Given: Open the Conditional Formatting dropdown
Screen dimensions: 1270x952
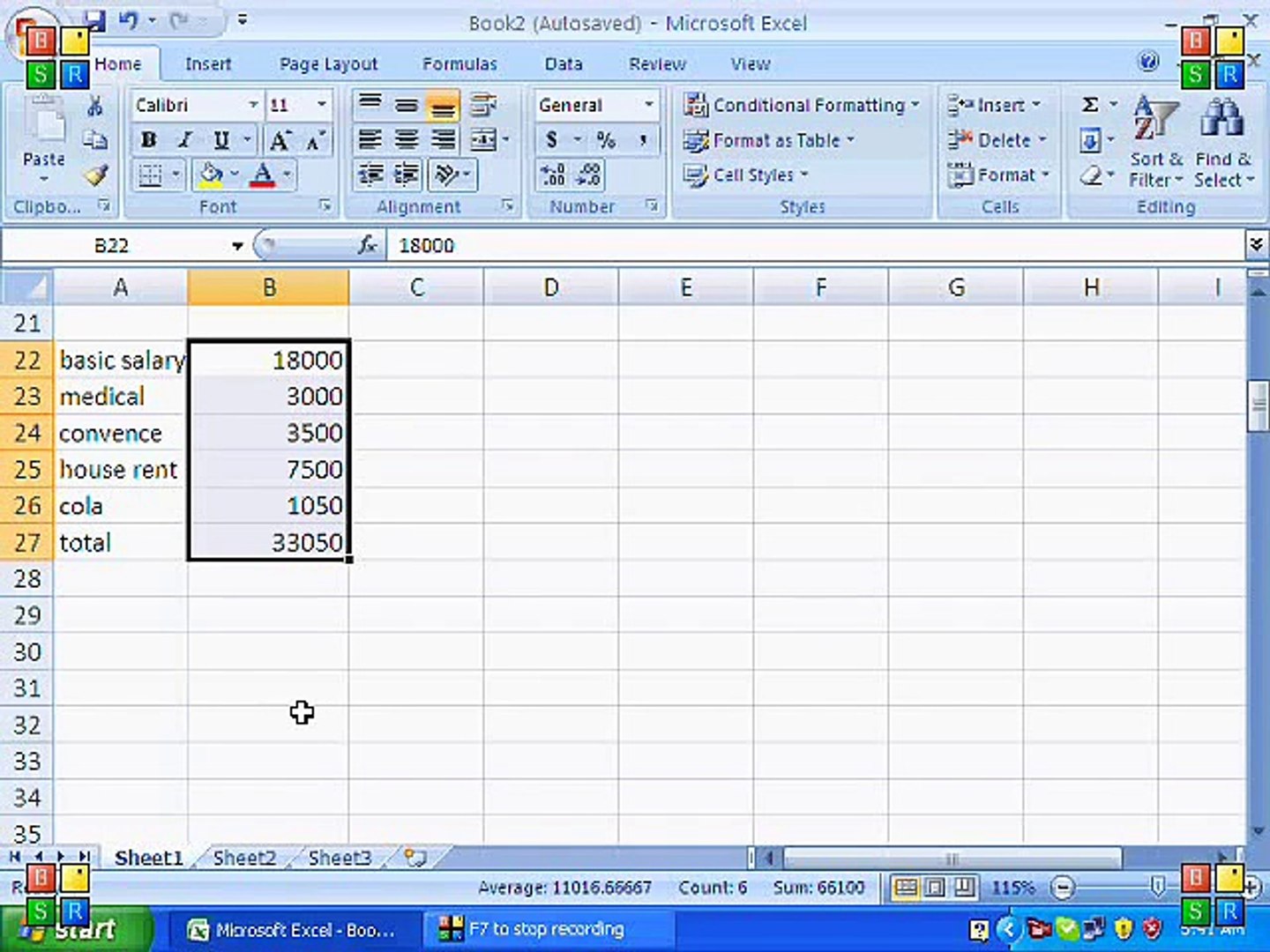Looking at the screenshot, I should (x=802, y=105).
